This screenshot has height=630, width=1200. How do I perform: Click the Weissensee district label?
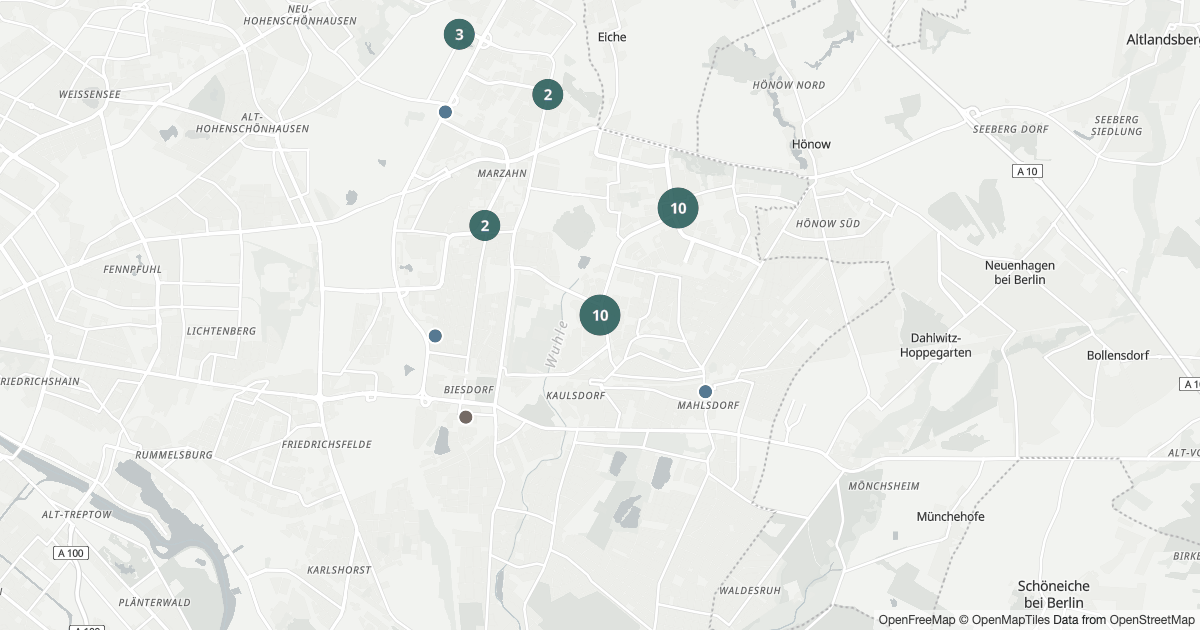click(90, 95)
